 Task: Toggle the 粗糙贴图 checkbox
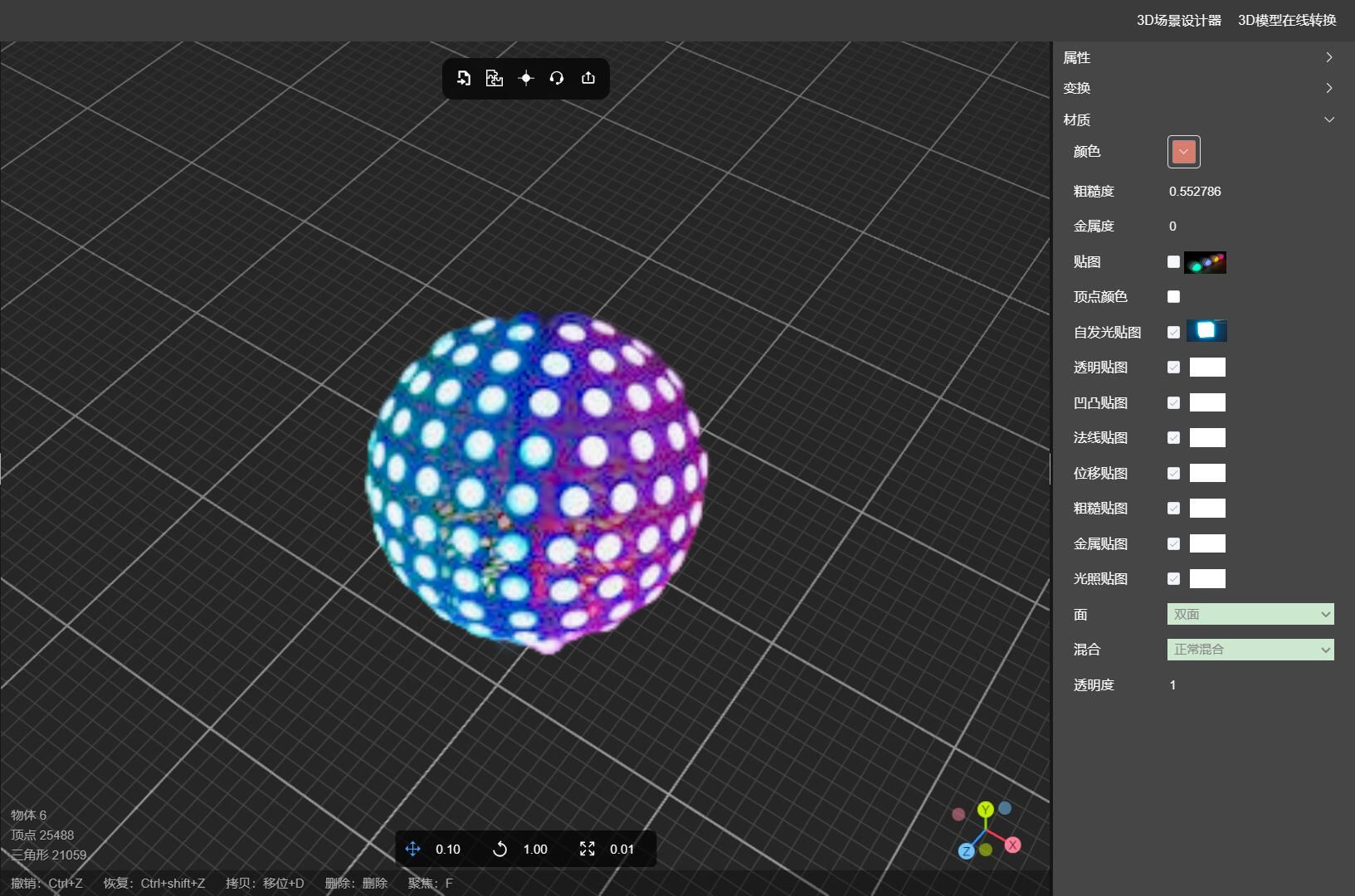tap(1173, 508)
